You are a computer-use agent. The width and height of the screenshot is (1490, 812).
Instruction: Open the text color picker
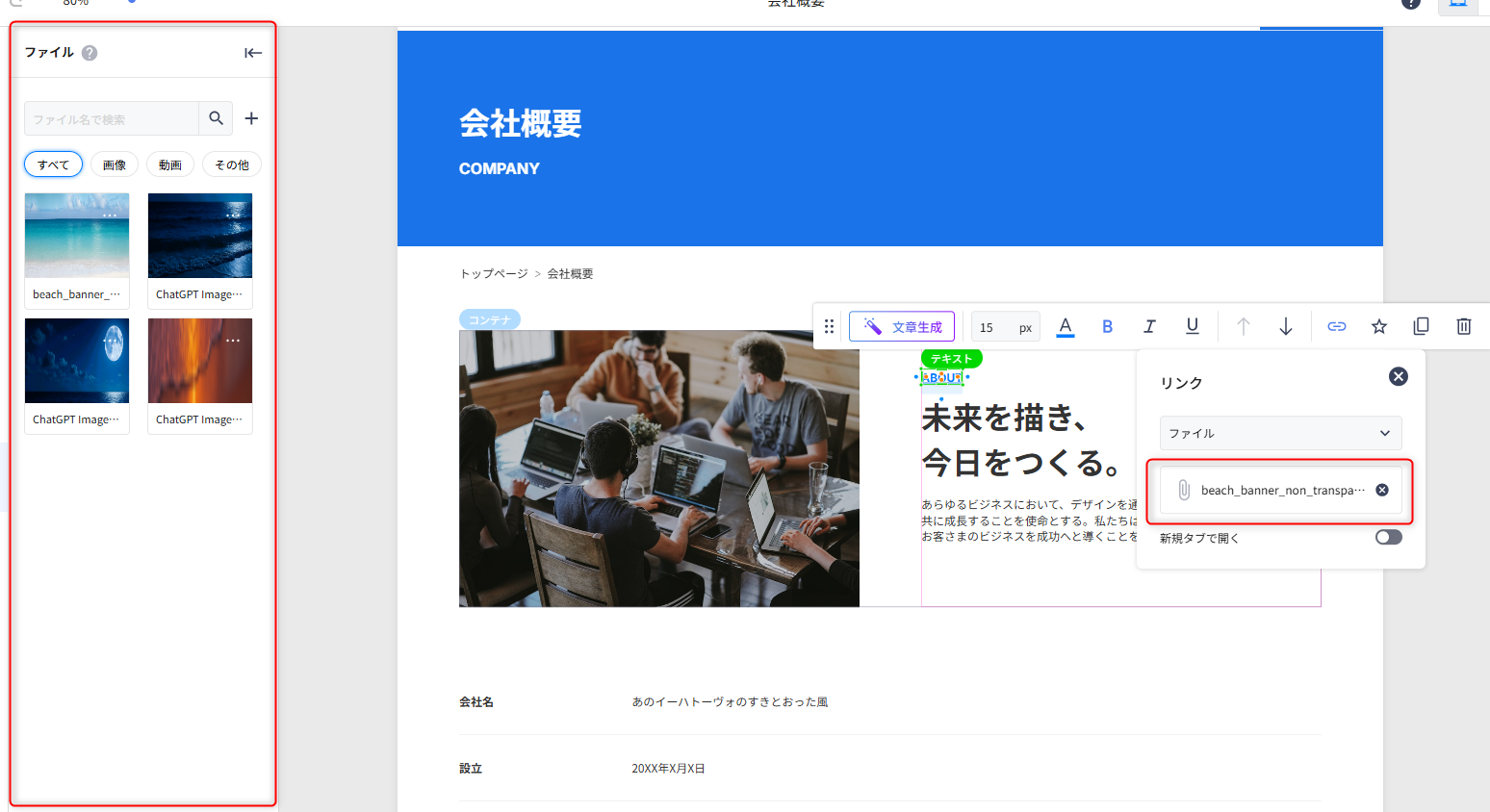click(x=1065, y=326)
